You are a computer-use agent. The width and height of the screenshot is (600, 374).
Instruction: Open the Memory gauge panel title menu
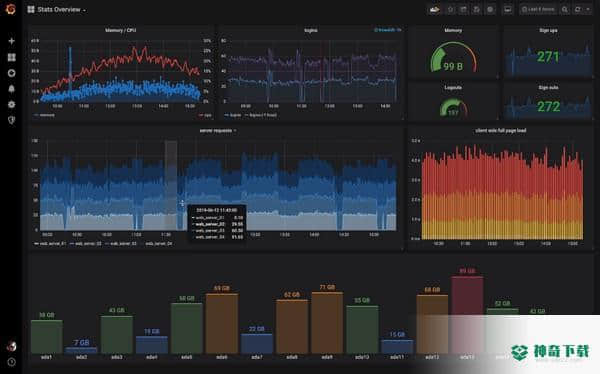click(x=453, y=30)
